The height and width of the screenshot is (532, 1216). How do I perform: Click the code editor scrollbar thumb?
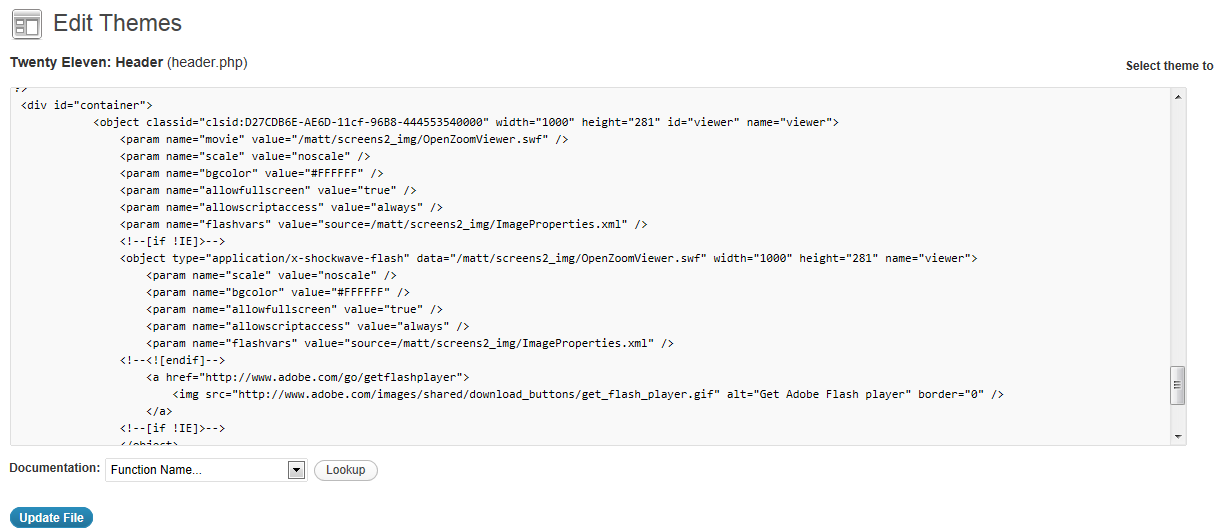tap(1178, 385)
